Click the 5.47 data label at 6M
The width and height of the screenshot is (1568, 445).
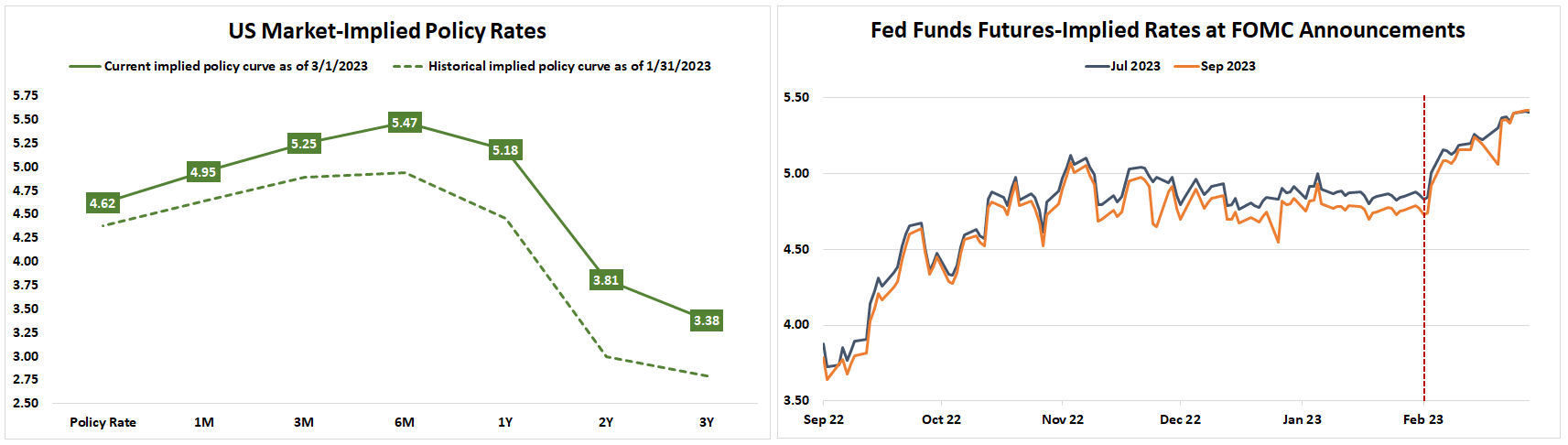tap(405, 123)
